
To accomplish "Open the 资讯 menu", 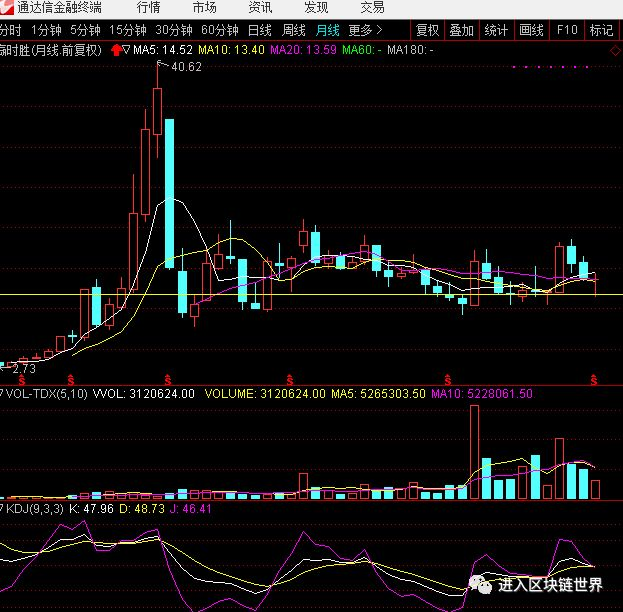I will pos(261,8).
